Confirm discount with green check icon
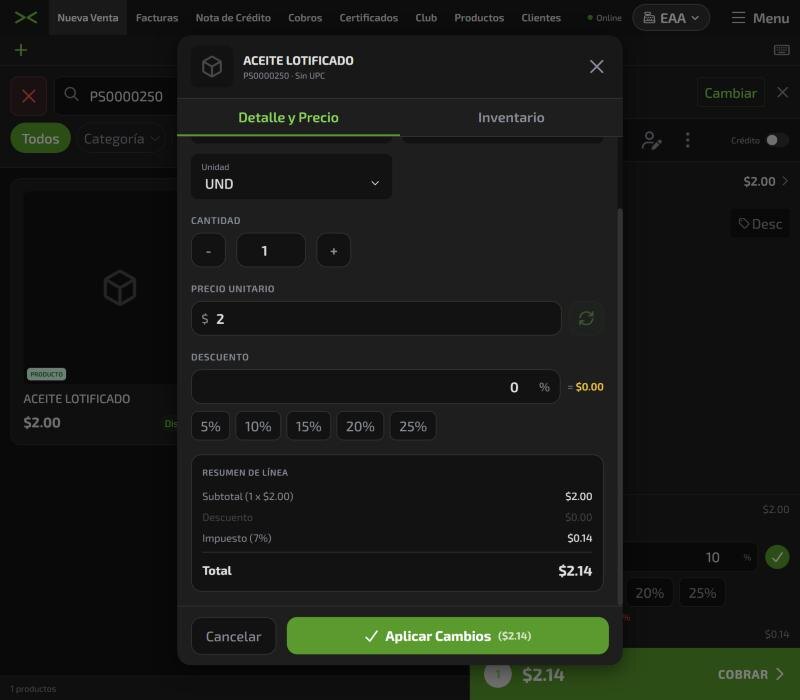This screenshot has width=800, height=700. tap(777, 557)
